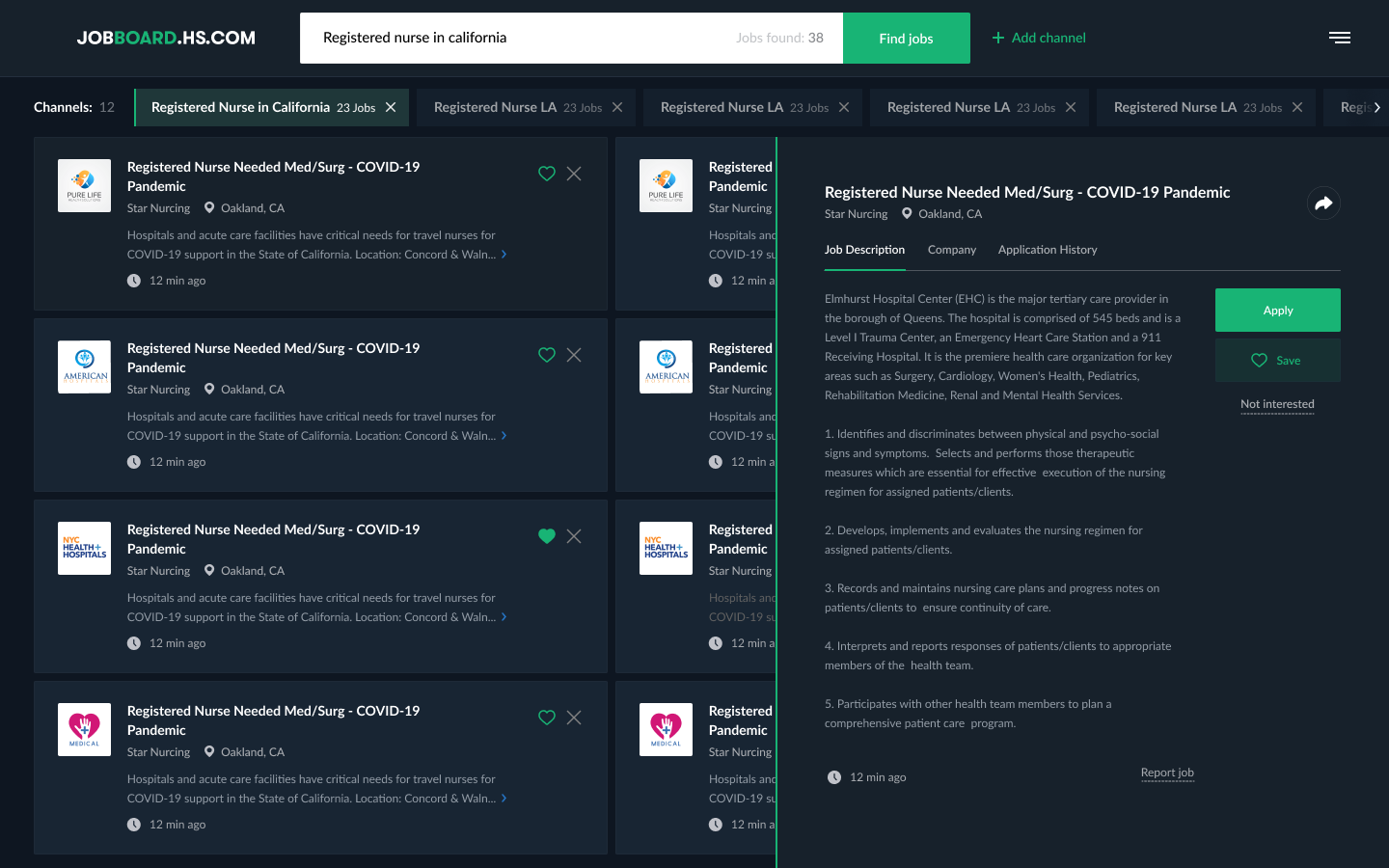The image size is (1389, 868).
Task: Click the JOBBOARD.HS.COM logo
Action: [x=165, y=38]
